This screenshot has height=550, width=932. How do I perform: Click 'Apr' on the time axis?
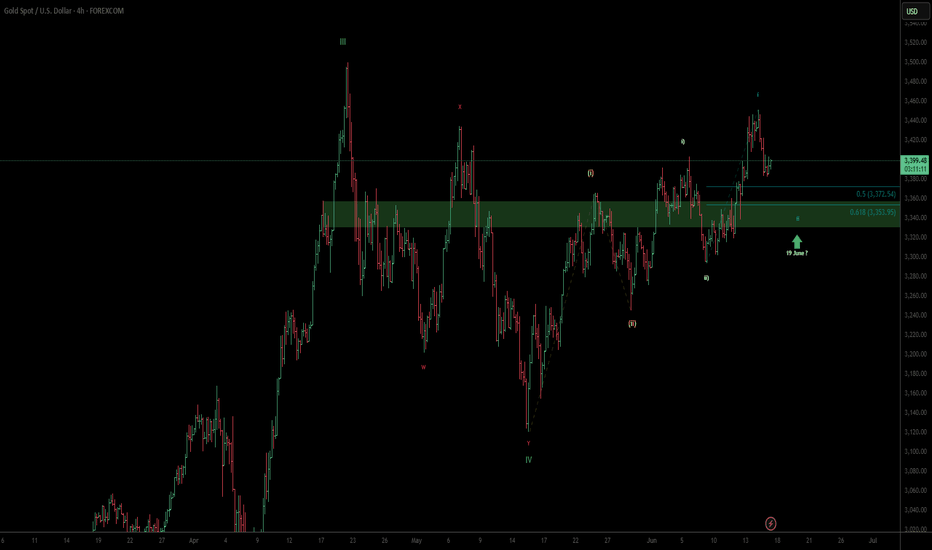coord(193,540)
